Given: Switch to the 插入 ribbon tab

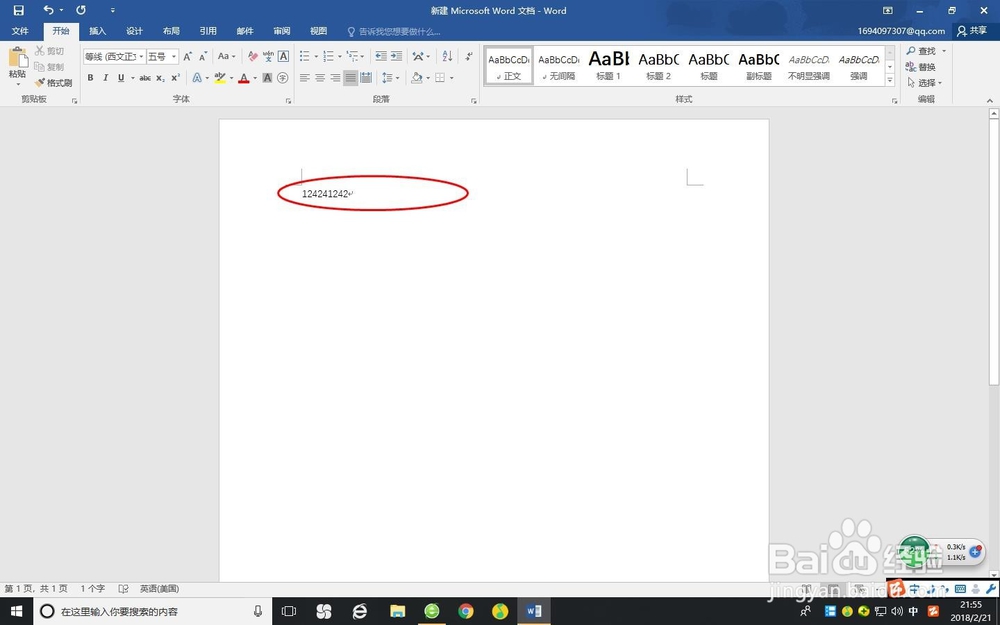Looking at the screenshot, I should [x=97, y=31].
